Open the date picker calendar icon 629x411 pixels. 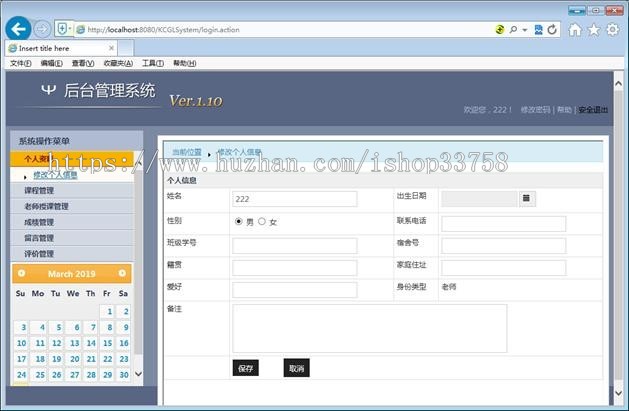527,198
